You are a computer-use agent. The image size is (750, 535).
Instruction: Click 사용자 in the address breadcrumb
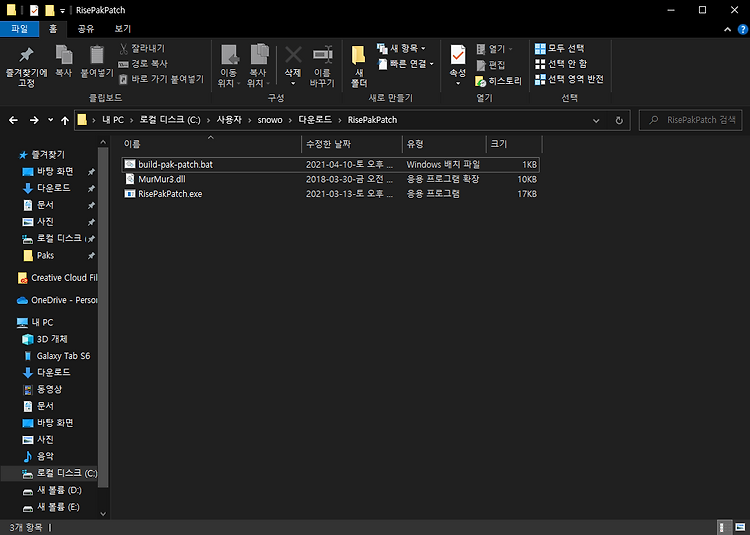click(x=229, y=120)
